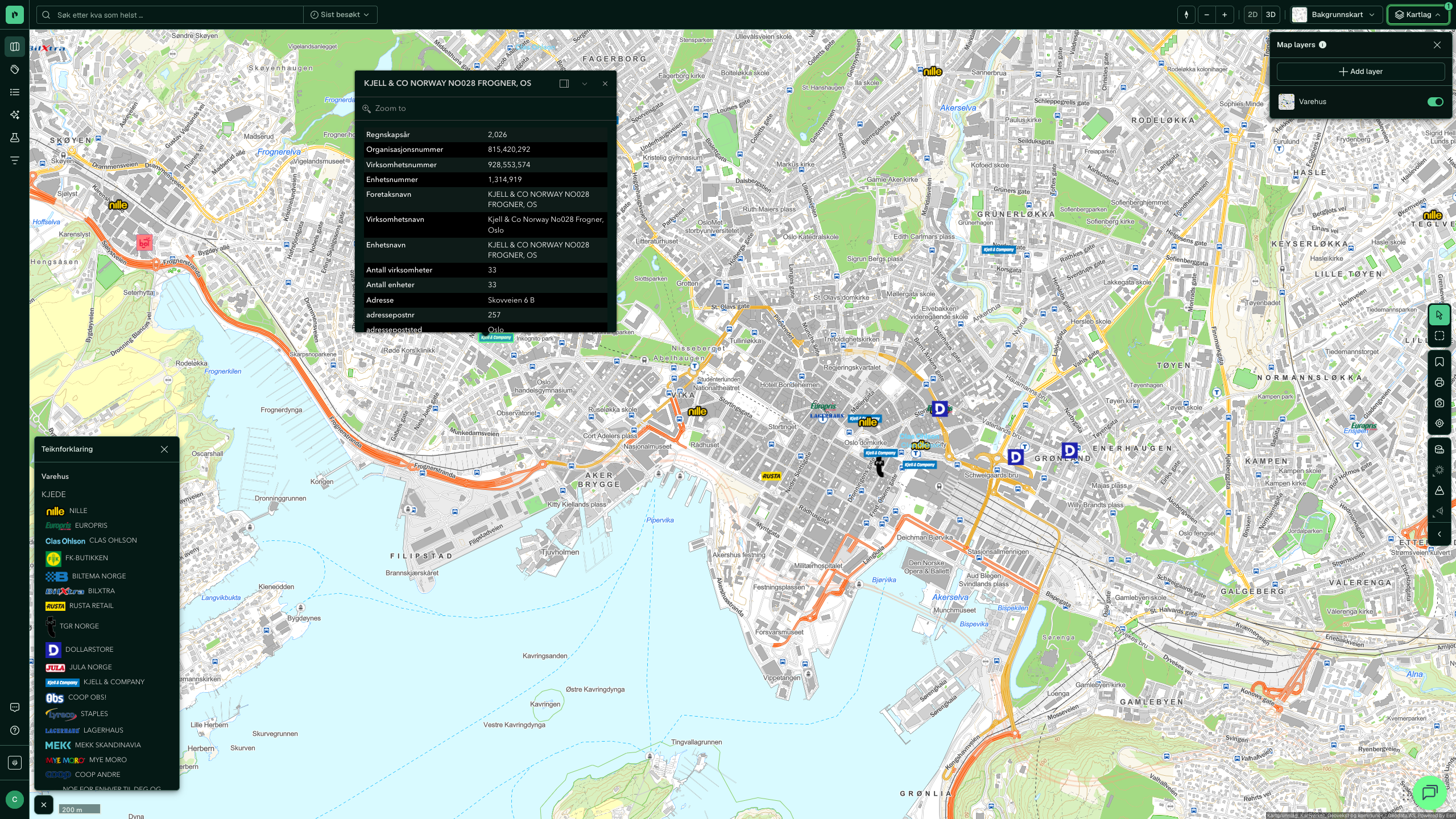
Task: Click the Virksomhetsnummer value 928,553,574
Action: pos(509,165)
